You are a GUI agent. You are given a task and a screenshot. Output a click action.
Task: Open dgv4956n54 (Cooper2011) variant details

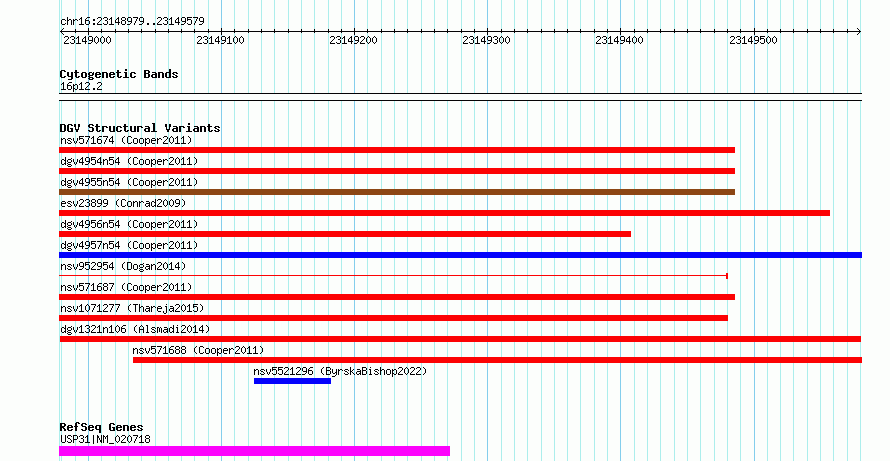(129, 224)
